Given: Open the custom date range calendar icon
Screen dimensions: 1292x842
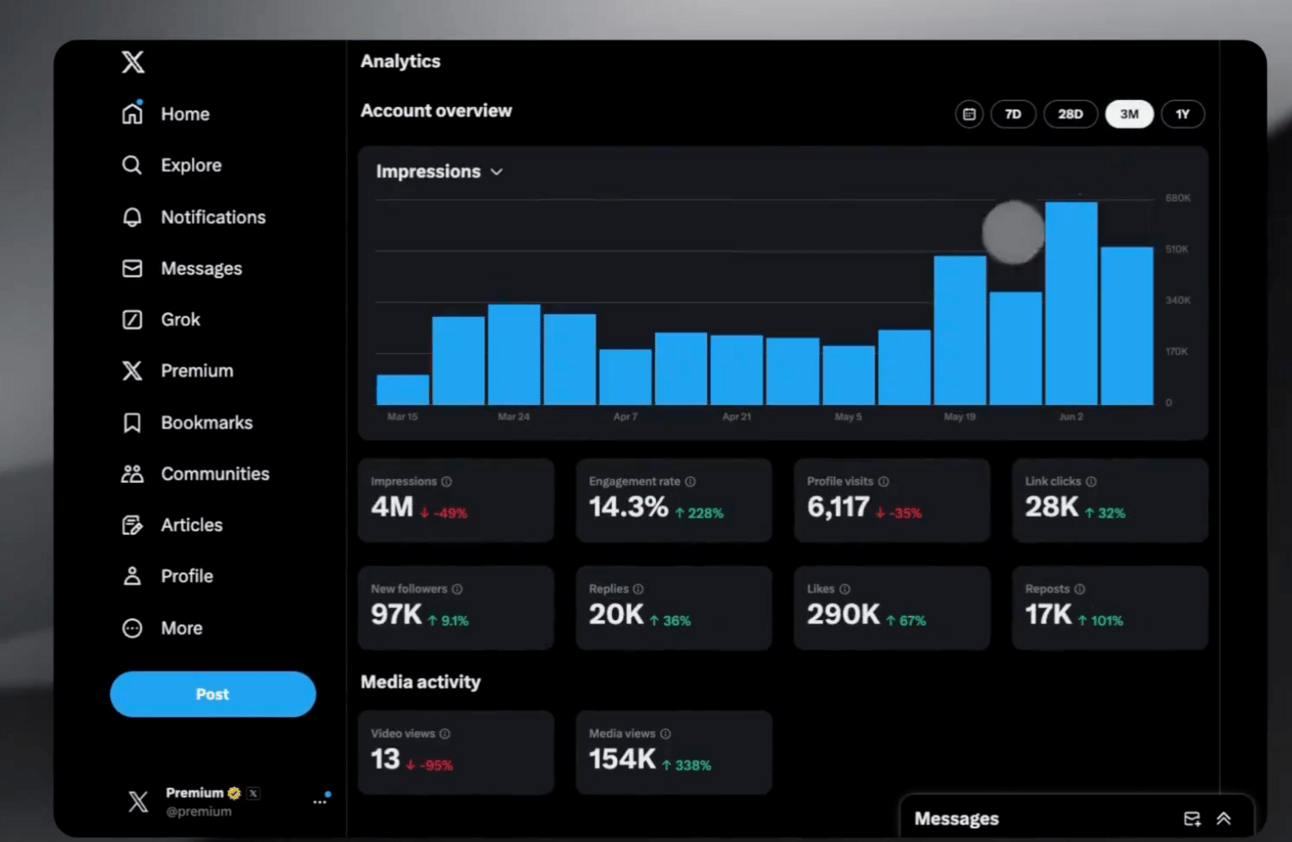Looking at the screenshot, I should pyautogui.click(x=969, y=114).
